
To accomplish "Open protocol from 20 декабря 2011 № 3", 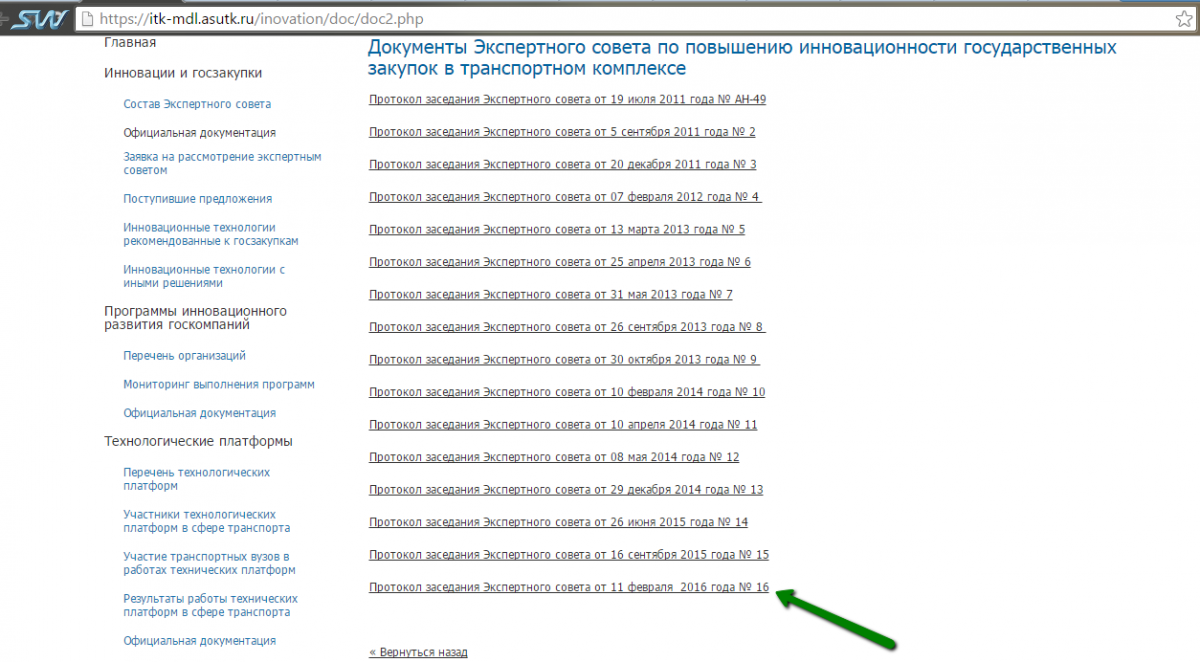I will click(562, 164).
